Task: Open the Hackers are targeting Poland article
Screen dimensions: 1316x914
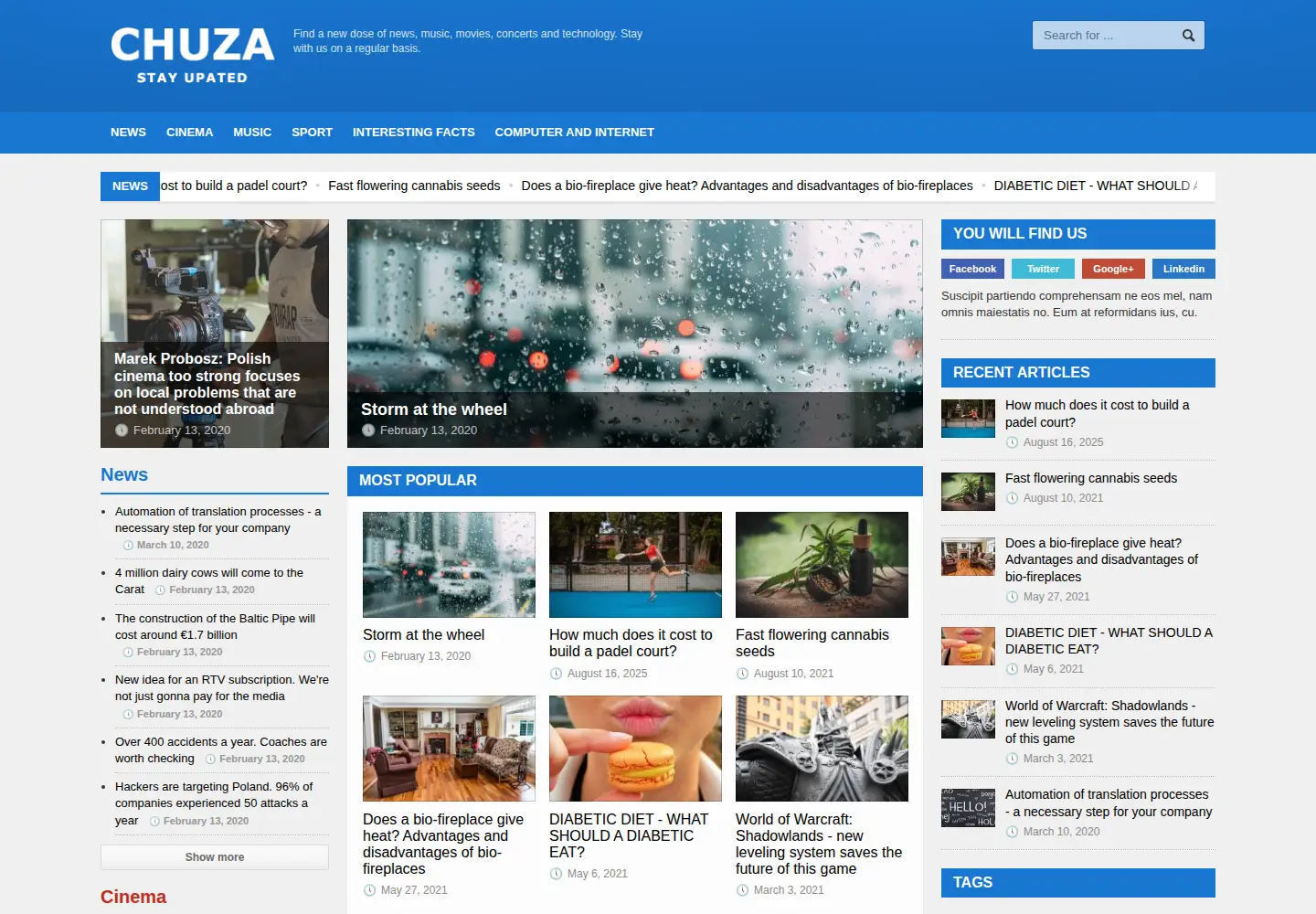Action: [214, 803]
